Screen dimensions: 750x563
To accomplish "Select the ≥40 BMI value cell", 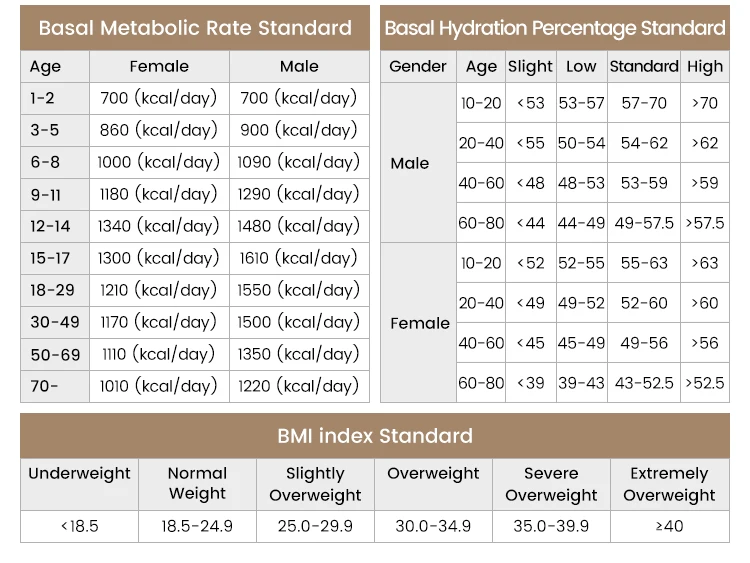I will coord(669,526).
